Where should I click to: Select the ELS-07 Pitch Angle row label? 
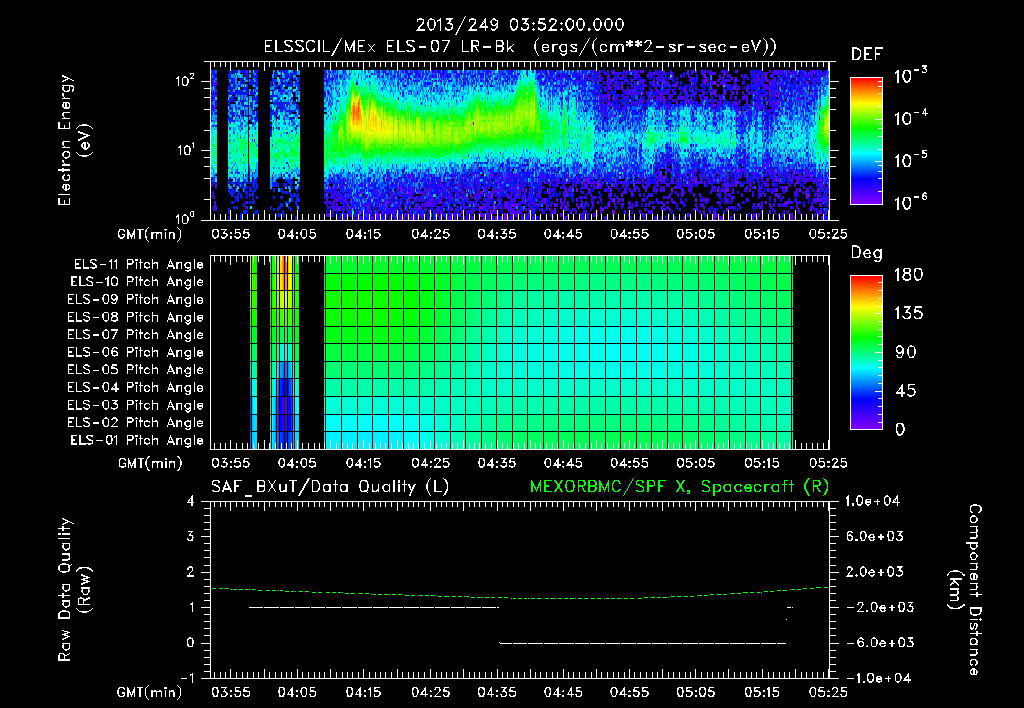(136, 334)
